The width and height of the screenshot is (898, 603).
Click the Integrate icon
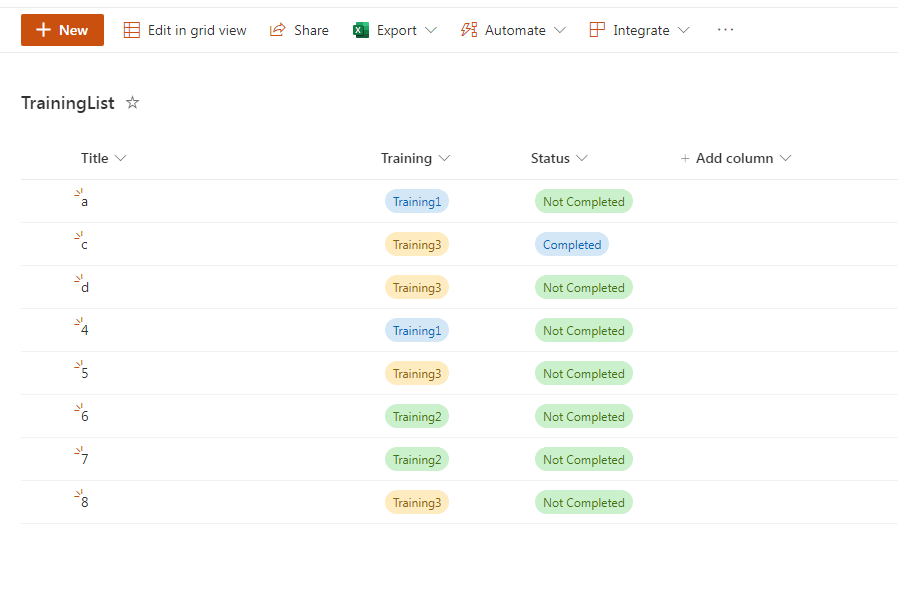[x=597, y=30]
